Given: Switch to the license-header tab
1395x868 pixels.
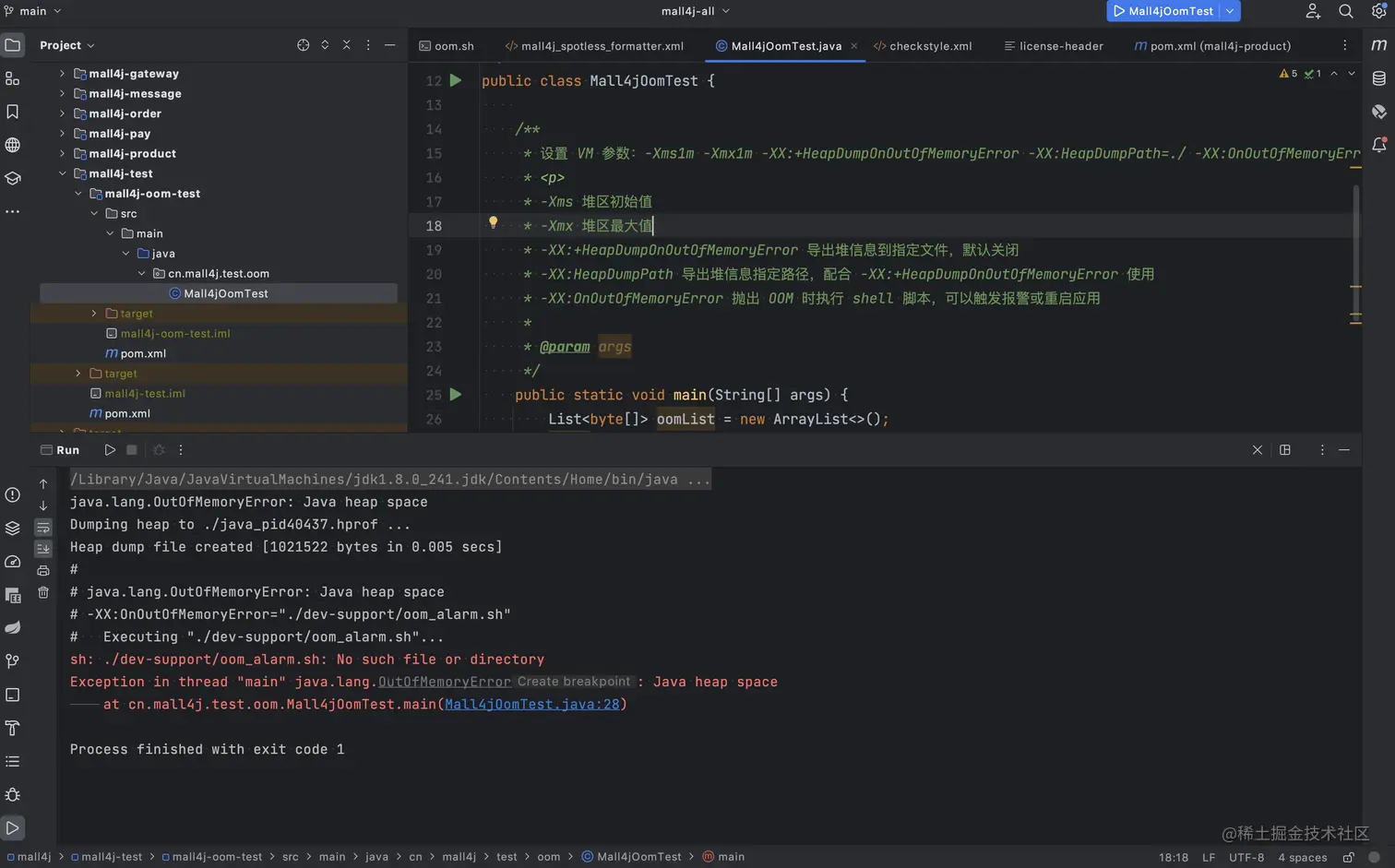Looking at the screenshot, I should pos(1054,45).
